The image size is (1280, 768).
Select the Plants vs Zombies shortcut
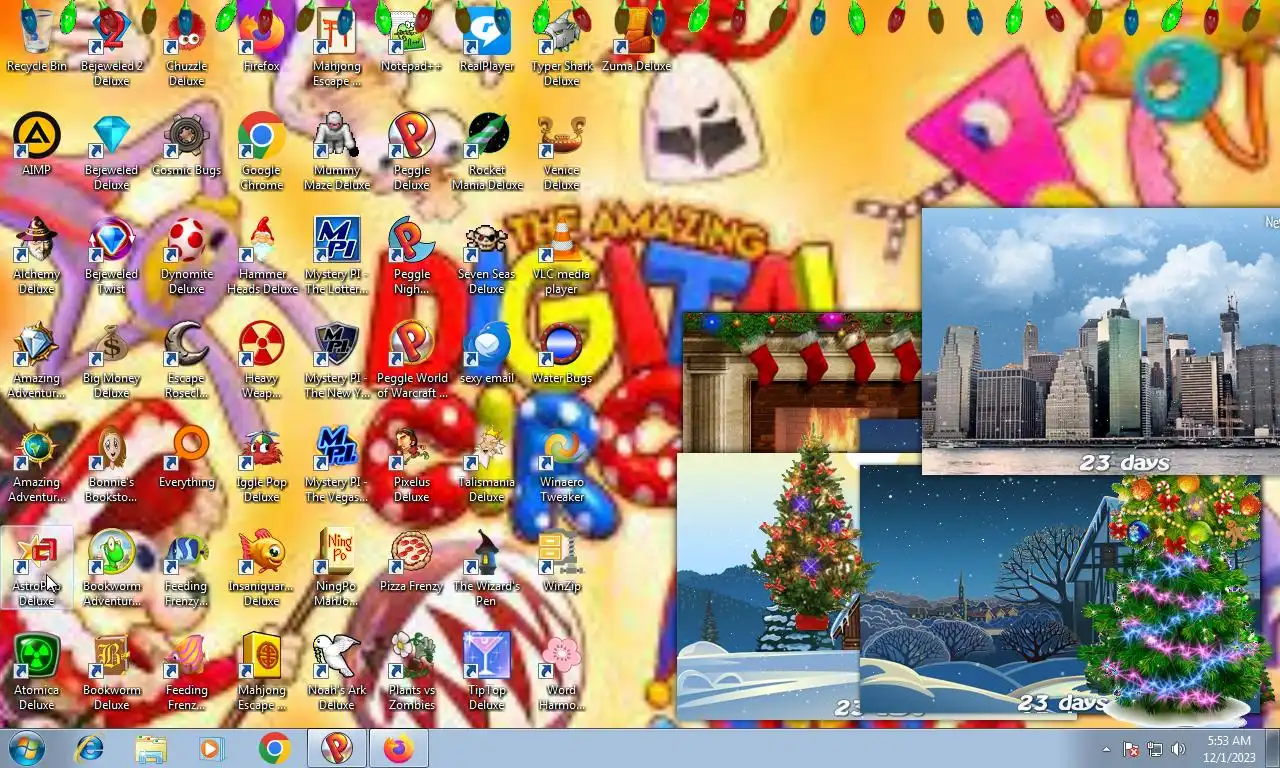[411, 671]
